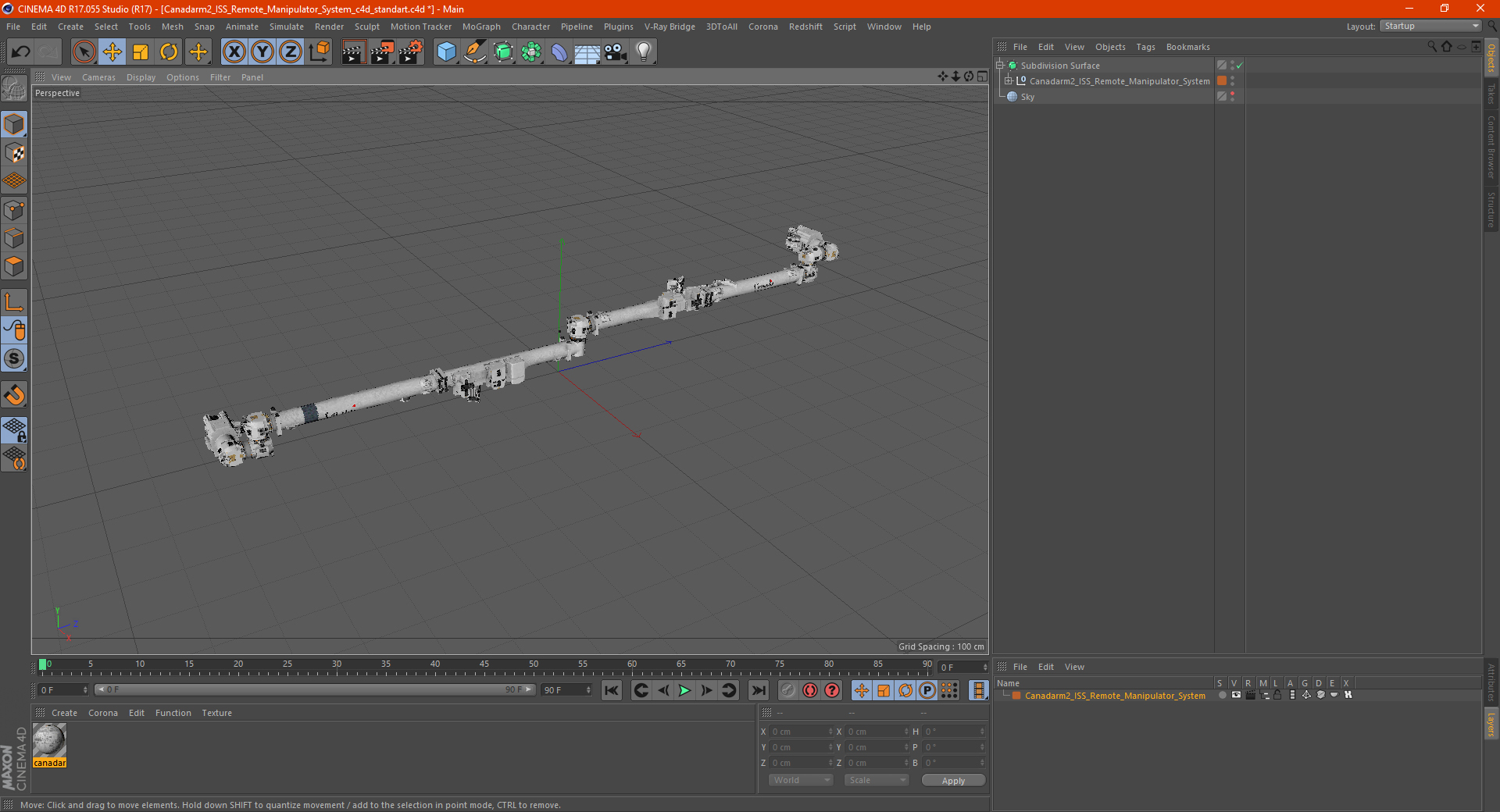Expand Canadarm2_ISS_Remote_Manipulator_System object

pyautogui.click(x=1008, y=81)
